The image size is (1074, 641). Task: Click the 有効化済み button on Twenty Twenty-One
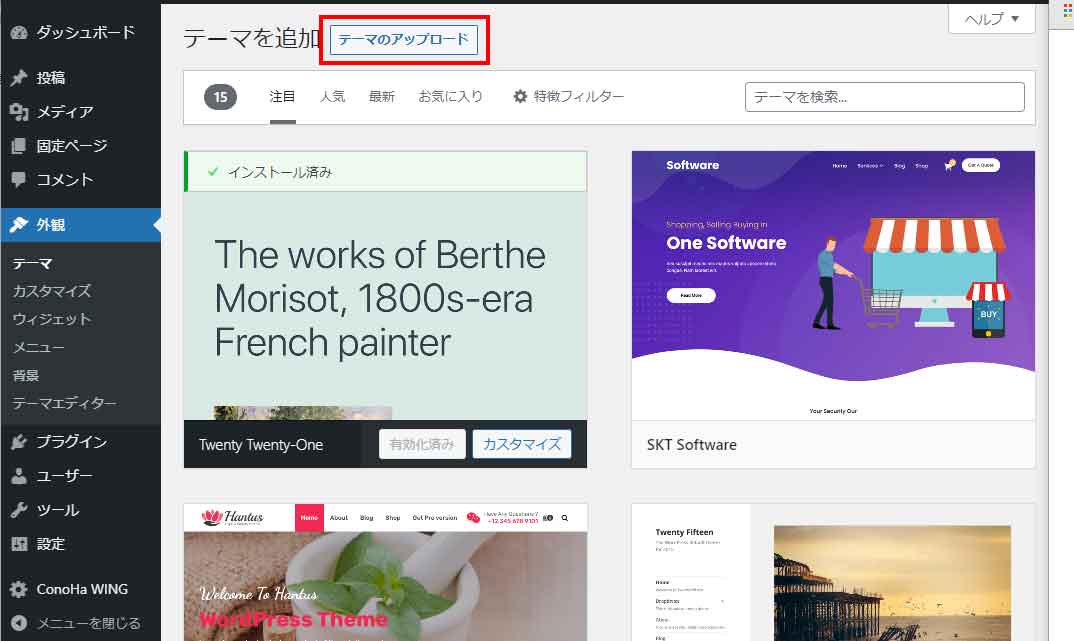[422, 444]
